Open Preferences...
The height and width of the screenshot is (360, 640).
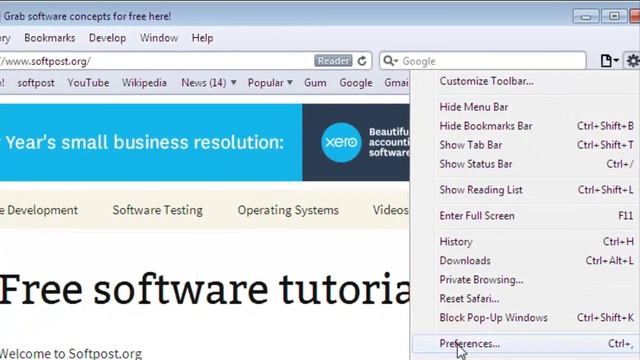point(526,344)
